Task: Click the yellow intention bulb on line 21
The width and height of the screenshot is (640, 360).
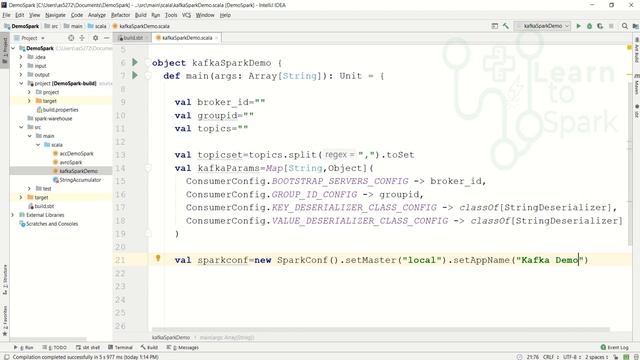Action: [158, 258]
